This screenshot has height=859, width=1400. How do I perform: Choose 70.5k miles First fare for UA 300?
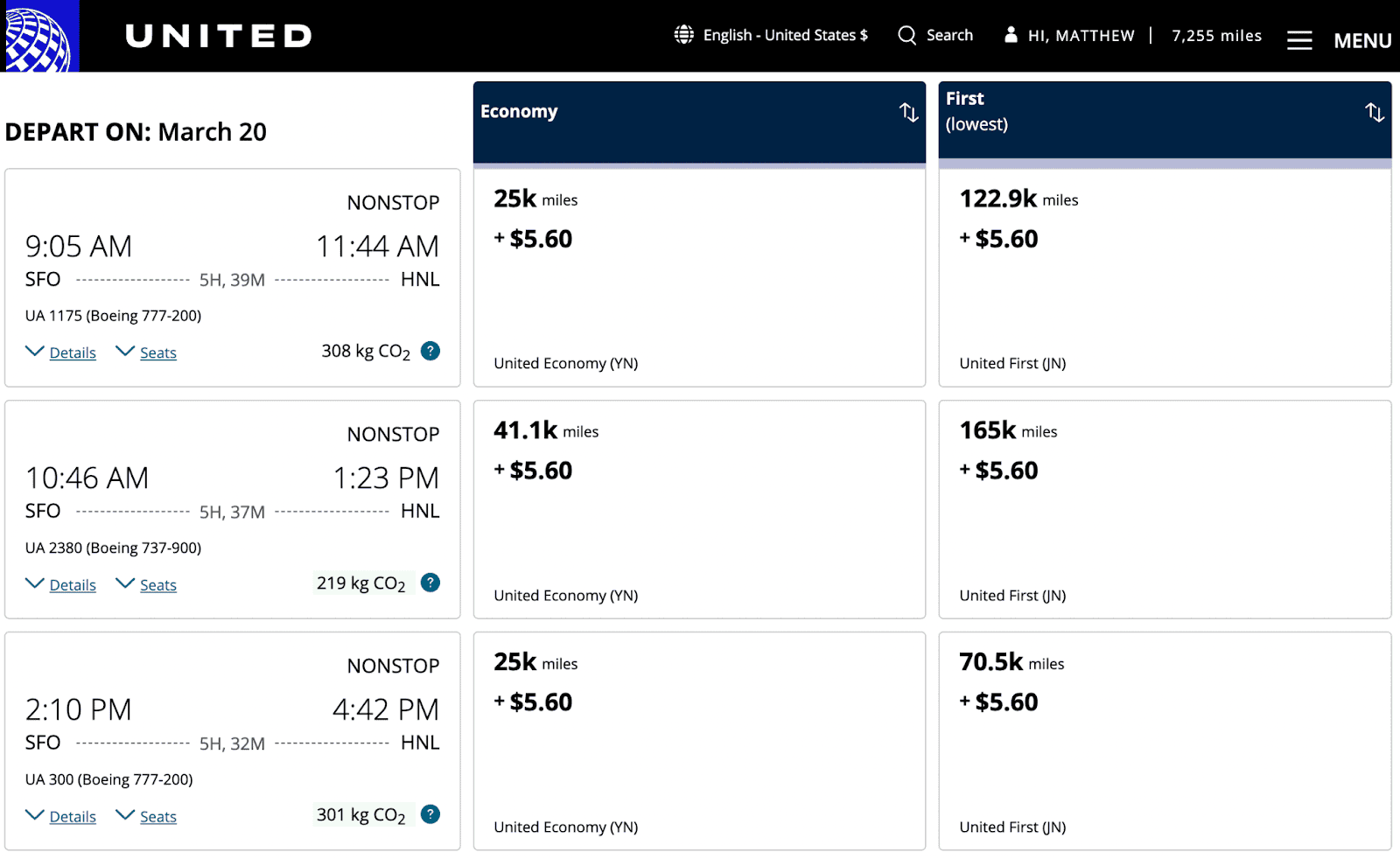coord(1165,741)
